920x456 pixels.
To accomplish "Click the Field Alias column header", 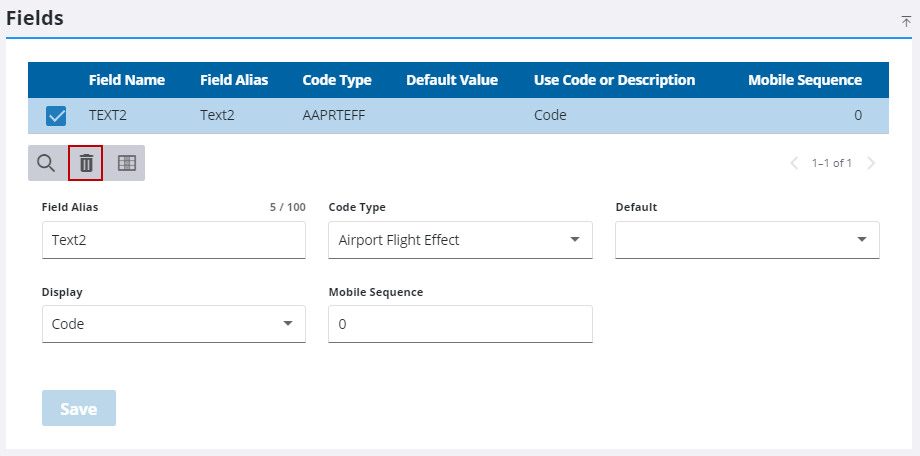I will [234, 80].
